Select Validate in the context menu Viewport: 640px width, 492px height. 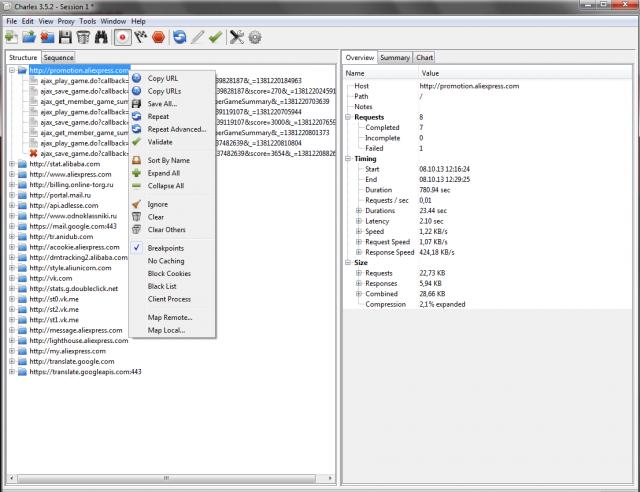(172, 142)
